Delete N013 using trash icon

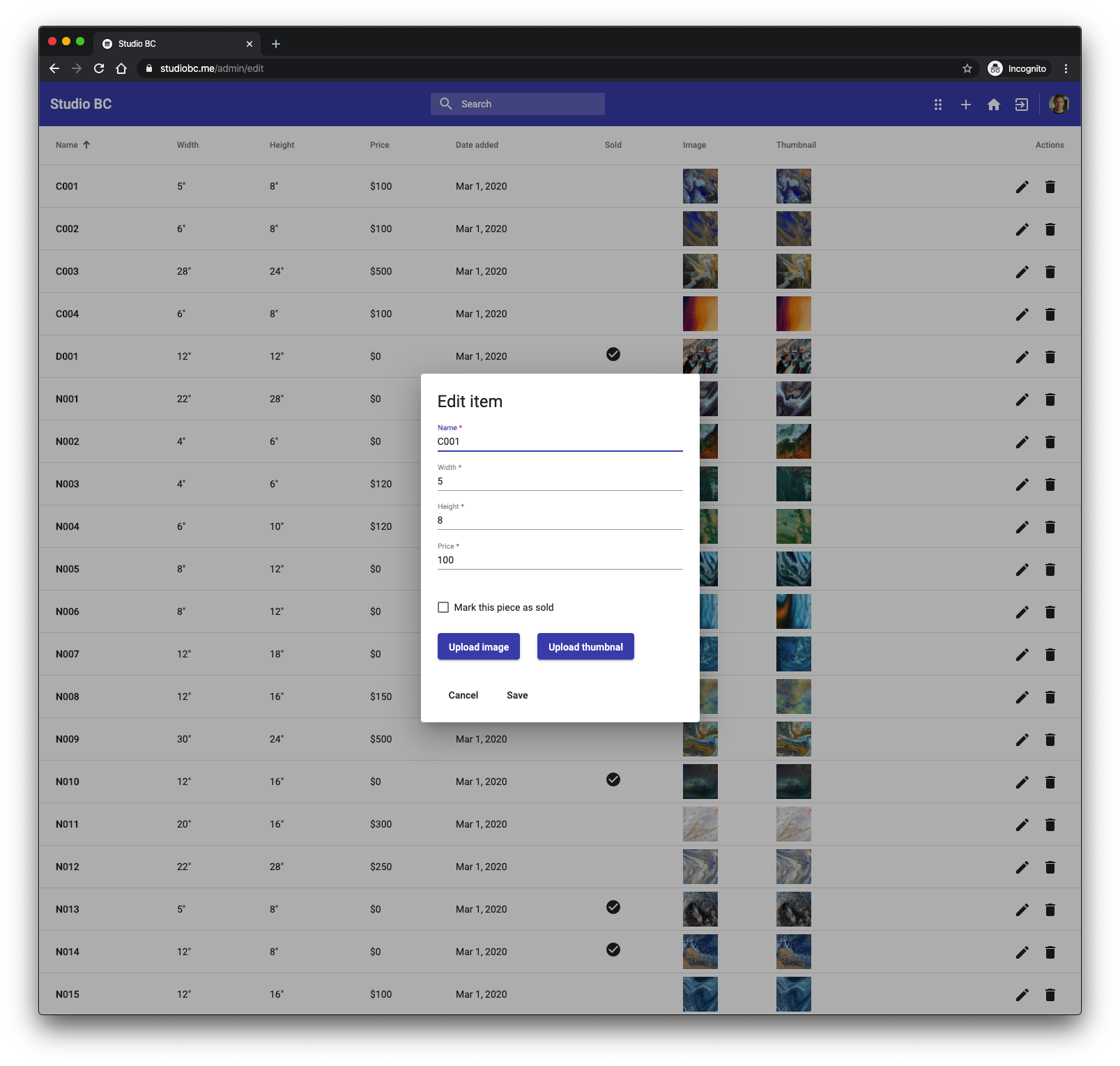pos(1050,910)
